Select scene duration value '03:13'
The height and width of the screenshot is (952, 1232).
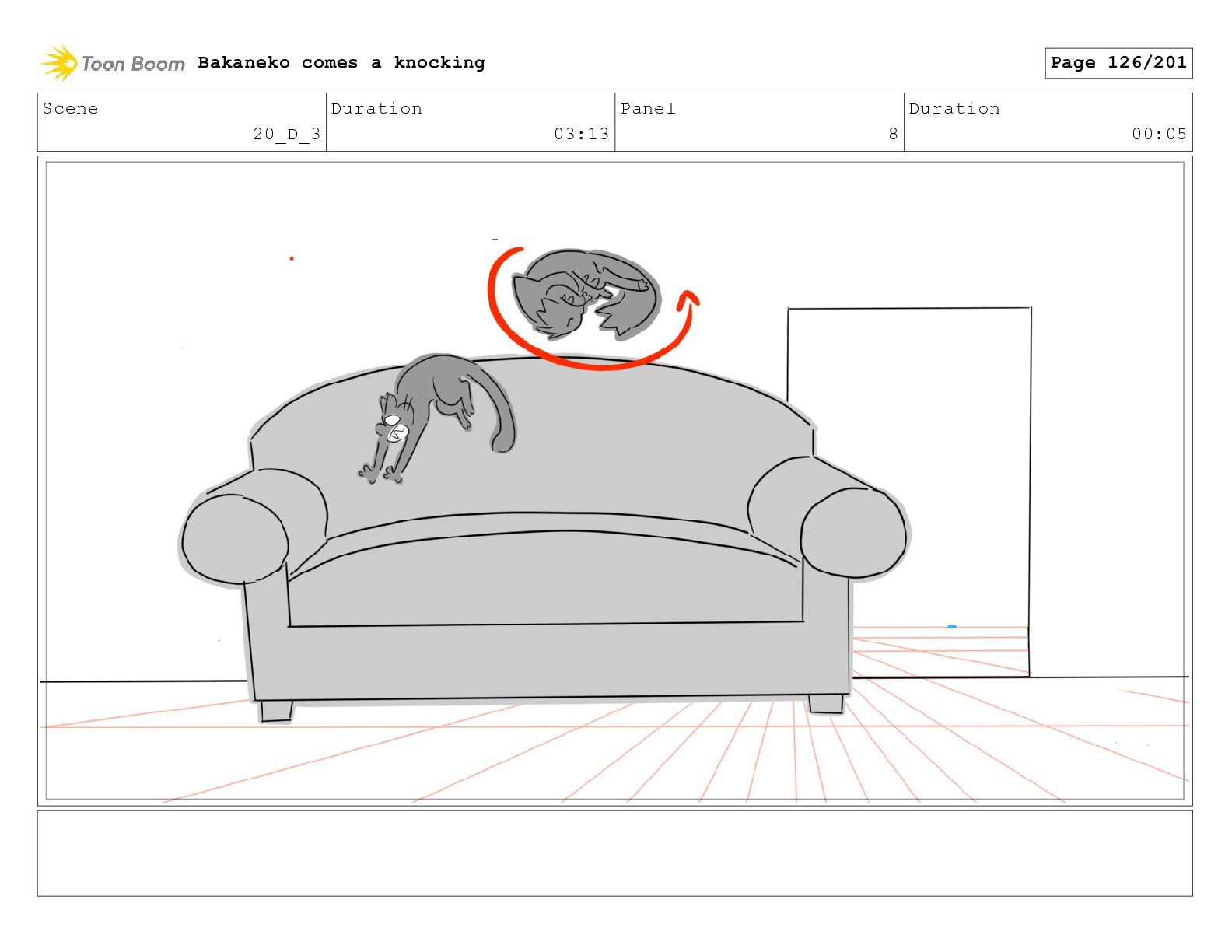582,134
